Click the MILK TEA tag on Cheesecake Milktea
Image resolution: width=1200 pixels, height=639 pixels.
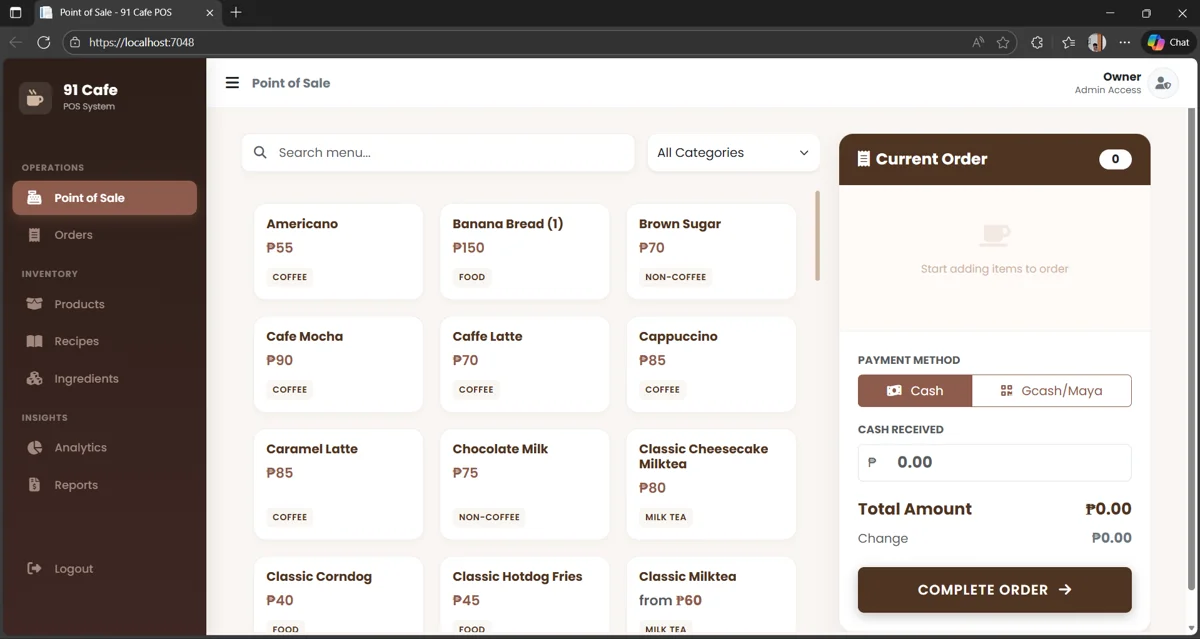click(665, 517)
